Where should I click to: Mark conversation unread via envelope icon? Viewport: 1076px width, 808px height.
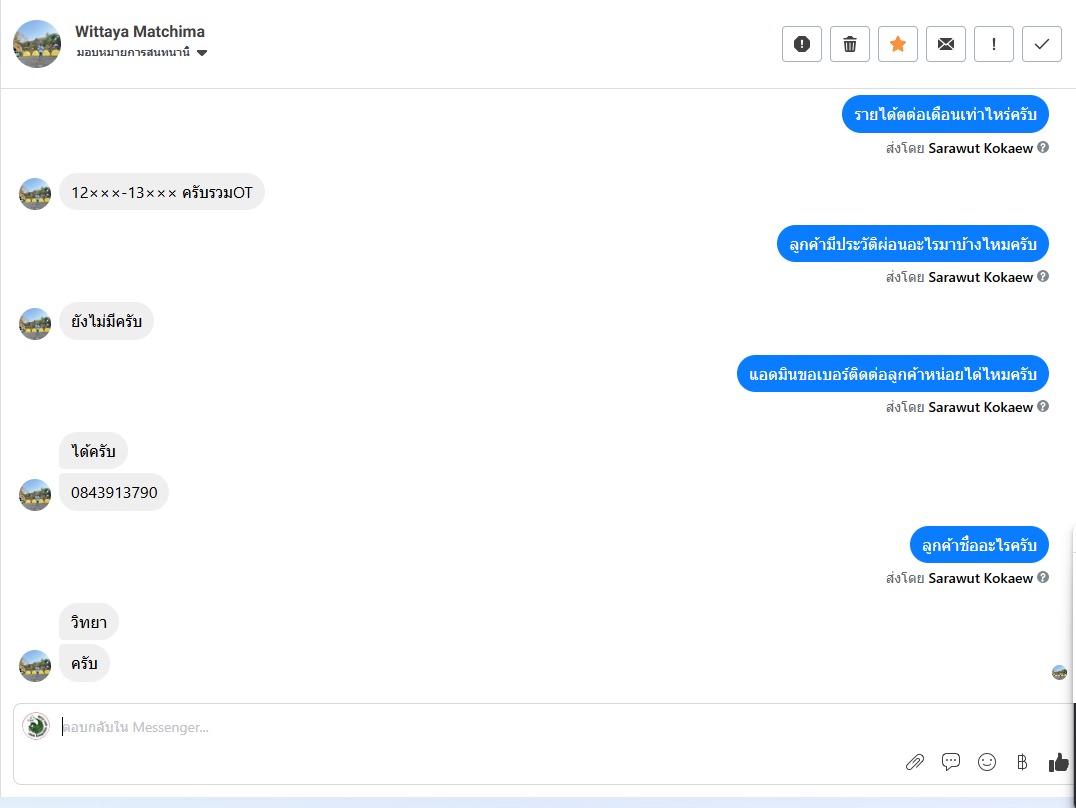[x=946, y=44]
